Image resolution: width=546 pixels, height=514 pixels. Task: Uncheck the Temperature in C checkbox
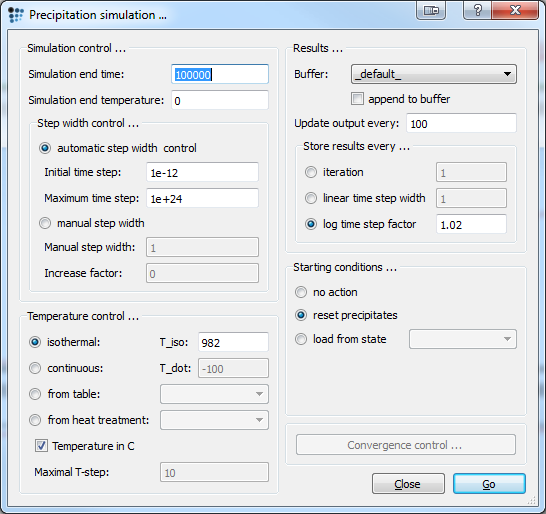coord(41,446)
